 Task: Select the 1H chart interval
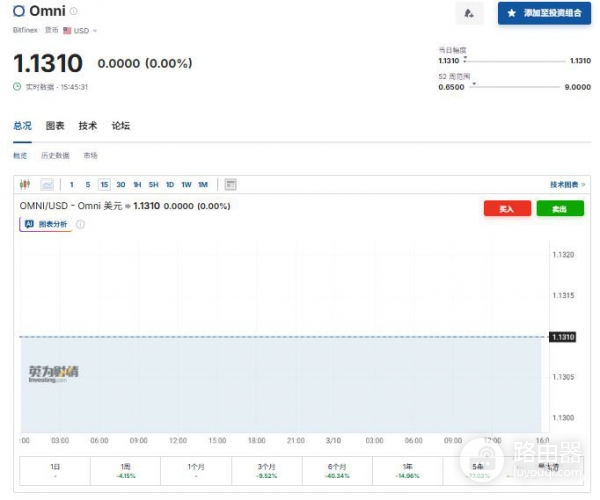tap(137, 184)
